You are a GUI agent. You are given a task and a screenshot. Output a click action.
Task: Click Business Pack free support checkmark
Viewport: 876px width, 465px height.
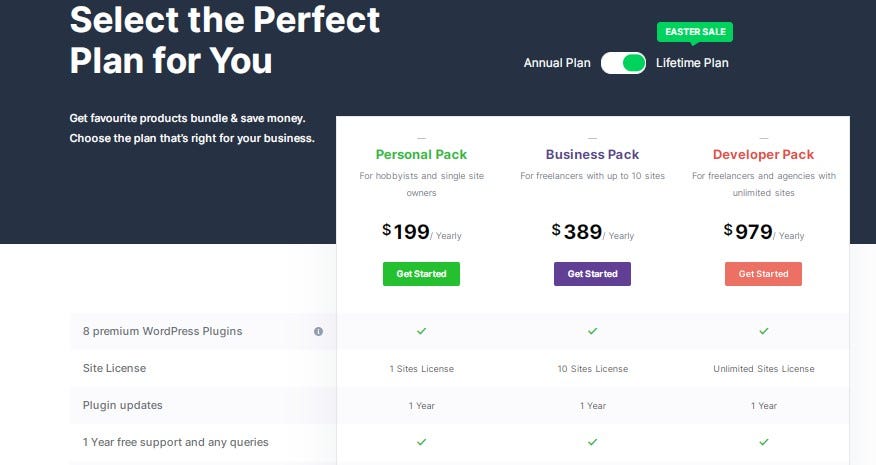pos(592,442)
